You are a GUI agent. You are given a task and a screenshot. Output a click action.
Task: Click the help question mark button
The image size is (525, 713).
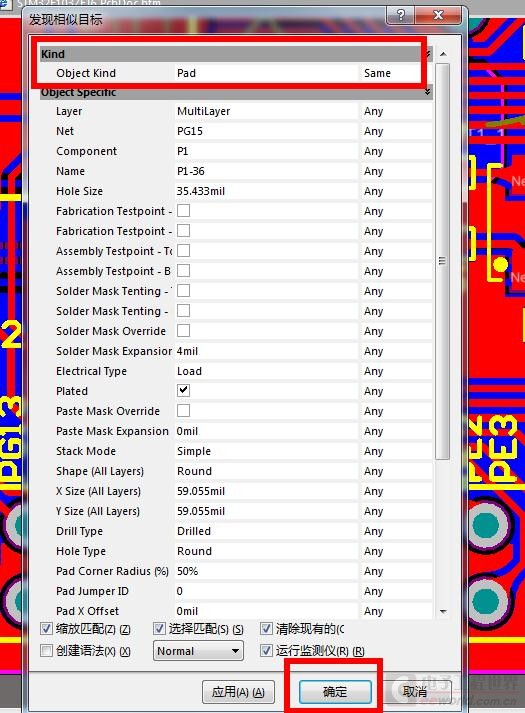[x=400, y=15]
